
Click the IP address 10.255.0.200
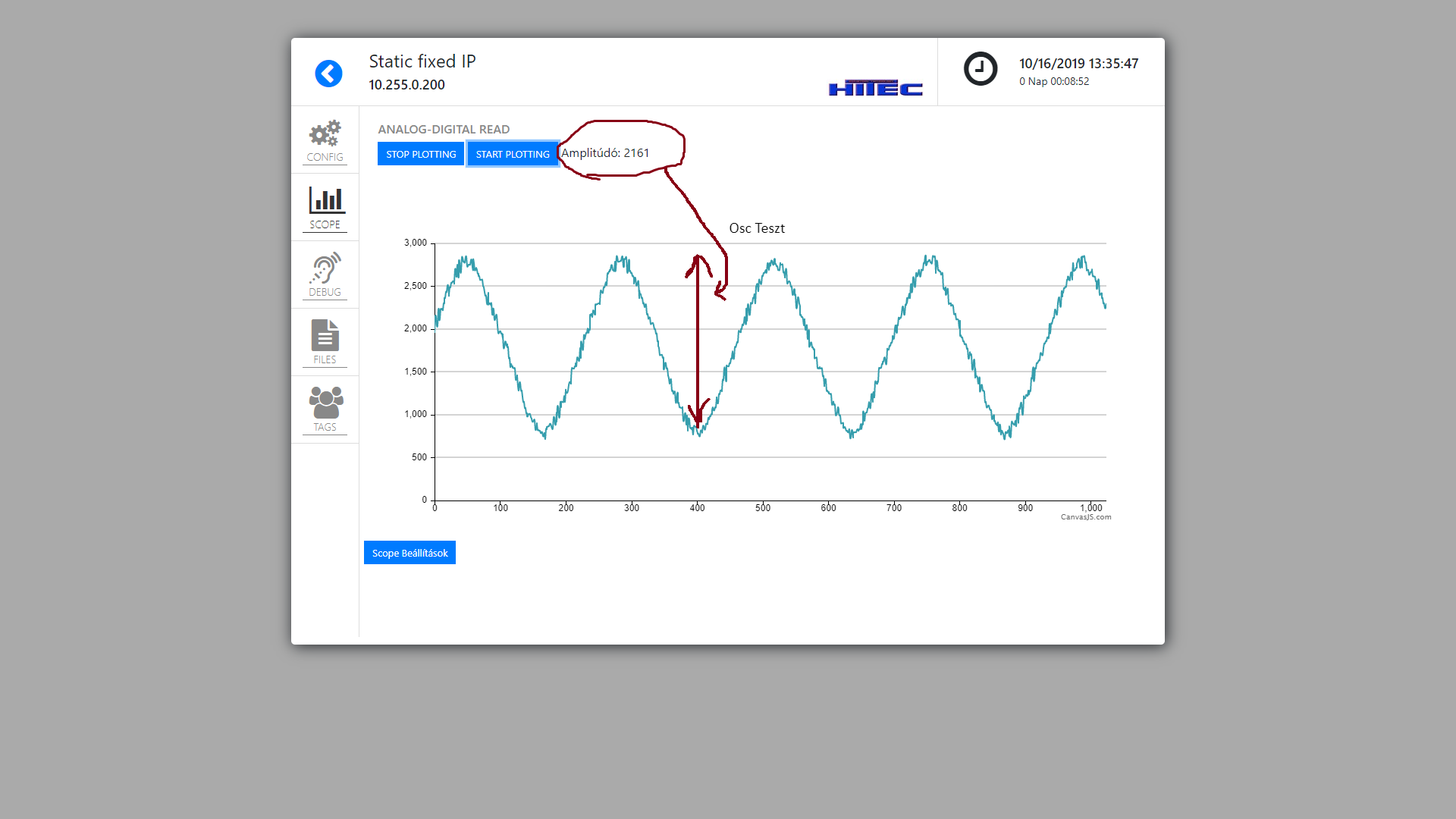(406, 85)
